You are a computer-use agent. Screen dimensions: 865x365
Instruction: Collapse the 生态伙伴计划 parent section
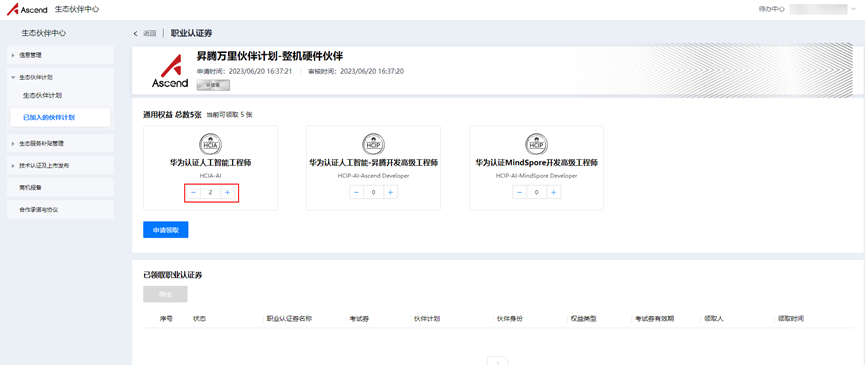coord(60,77)
